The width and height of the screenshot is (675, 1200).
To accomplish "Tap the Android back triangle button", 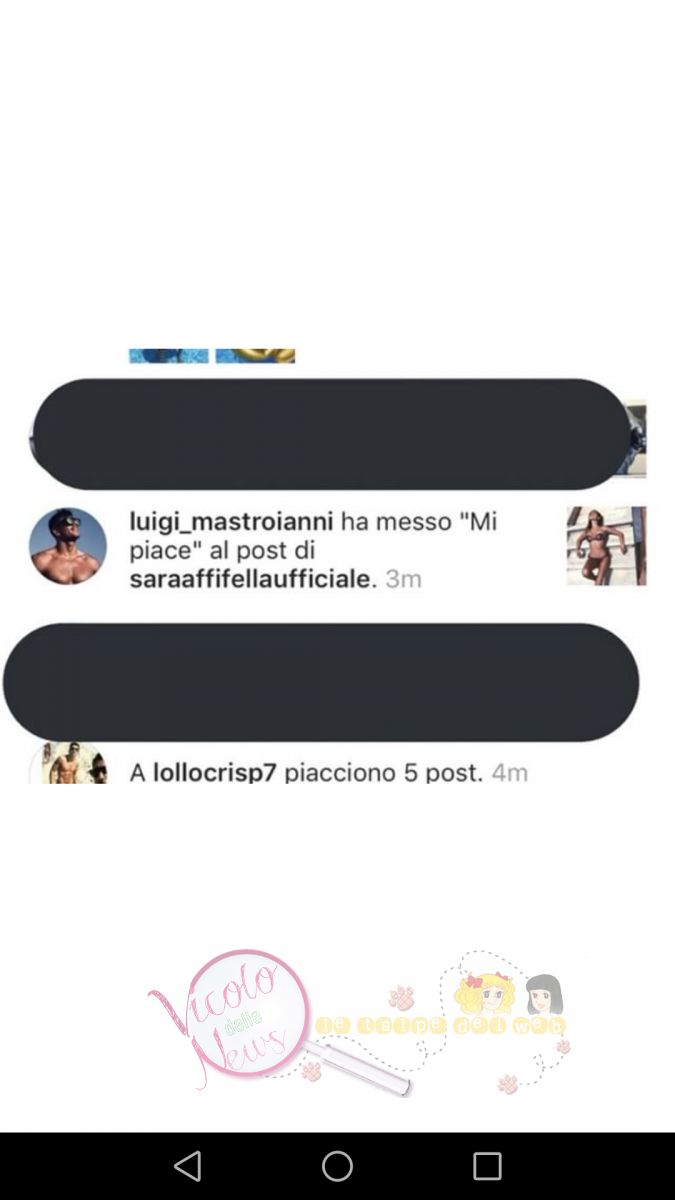I will point(188,1166).
